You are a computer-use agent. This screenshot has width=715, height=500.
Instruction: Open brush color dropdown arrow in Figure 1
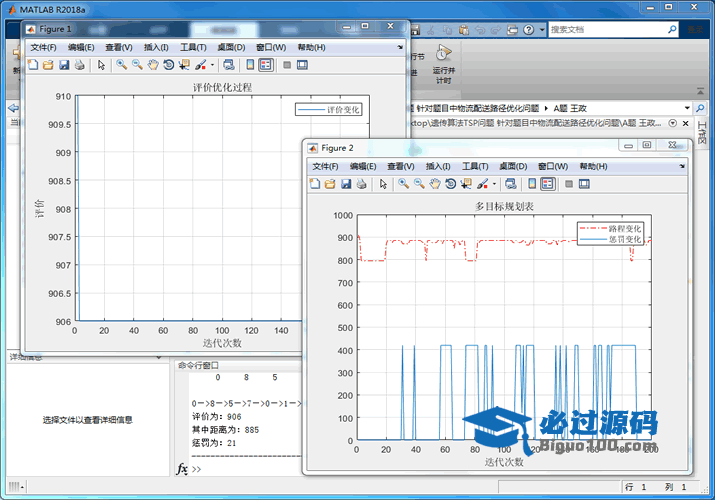tap(212, 65)
